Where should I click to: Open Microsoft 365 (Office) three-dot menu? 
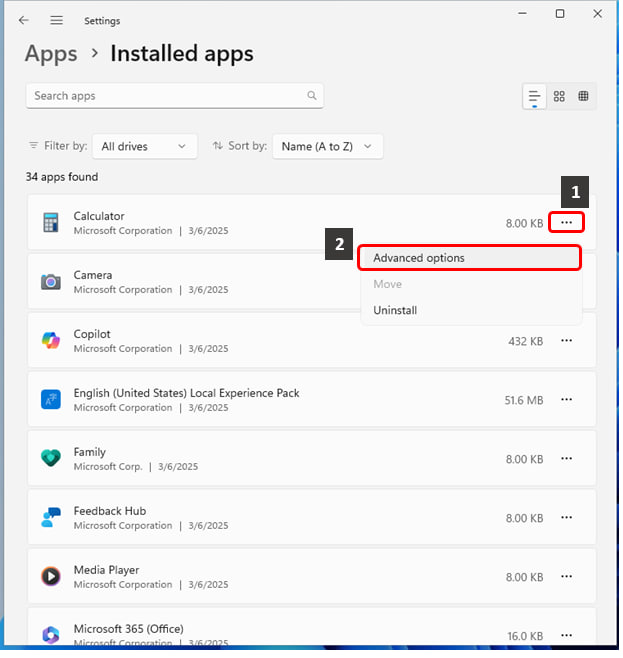[566, 635]
